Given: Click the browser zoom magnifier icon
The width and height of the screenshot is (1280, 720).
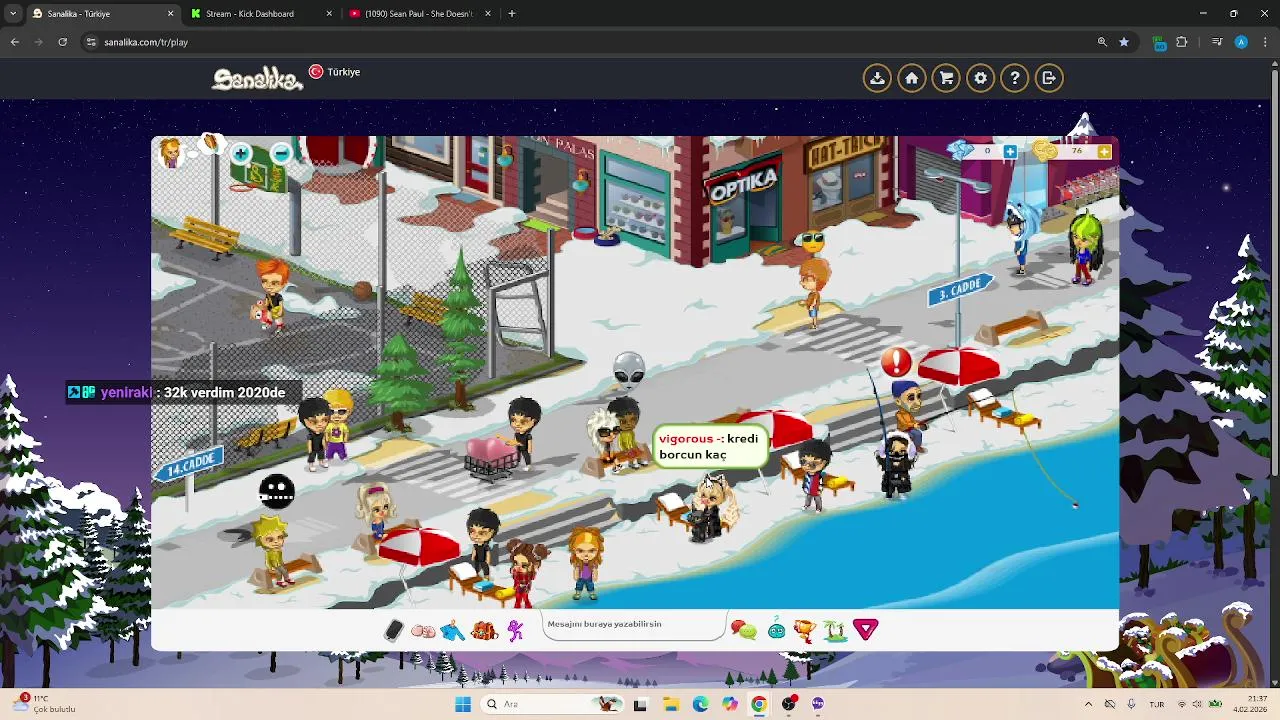Looking at the screenshot, I should [x=1102, y=42].
